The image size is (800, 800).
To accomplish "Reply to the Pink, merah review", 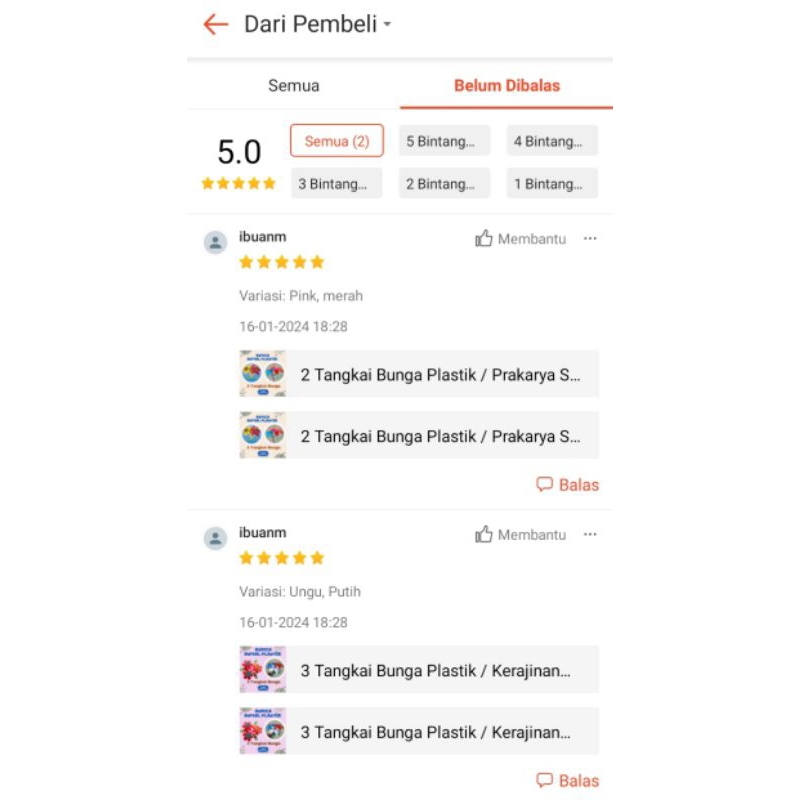I will pos(568,485).
